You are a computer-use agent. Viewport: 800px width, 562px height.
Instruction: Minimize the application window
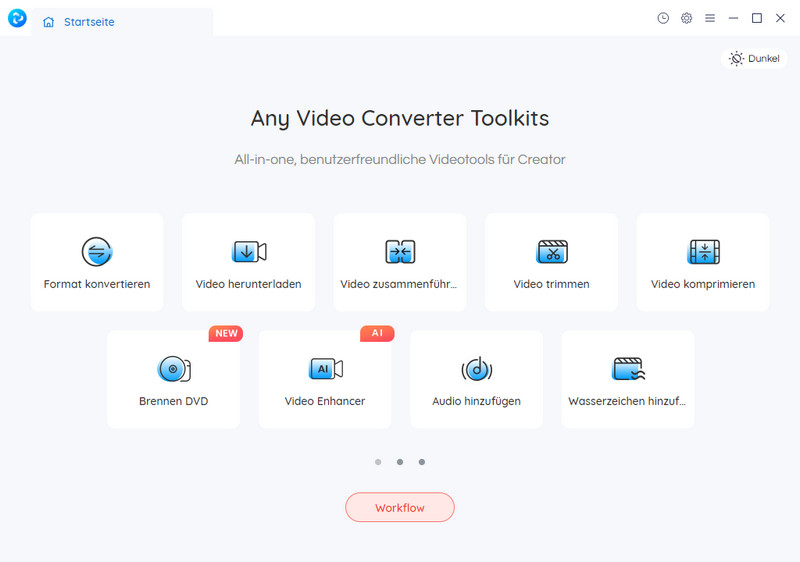[x=733, y=18]
